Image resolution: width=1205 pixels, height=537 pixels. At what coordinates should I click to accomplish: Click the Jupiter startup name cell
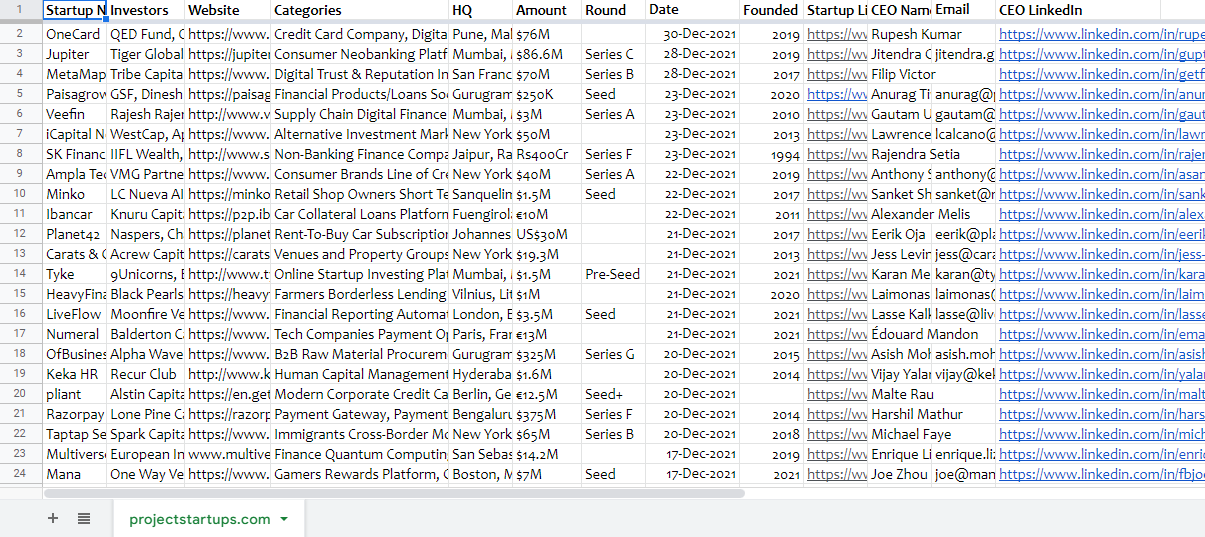75,54
